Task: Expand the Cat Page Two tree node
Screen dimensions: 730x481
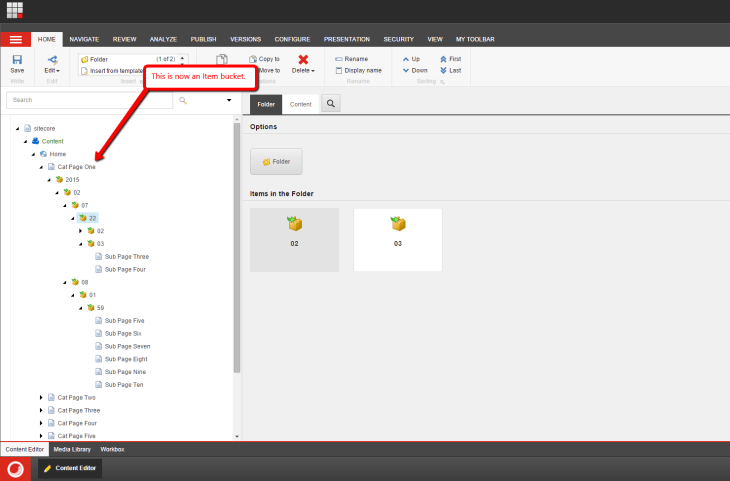Action: coord(41,397)
